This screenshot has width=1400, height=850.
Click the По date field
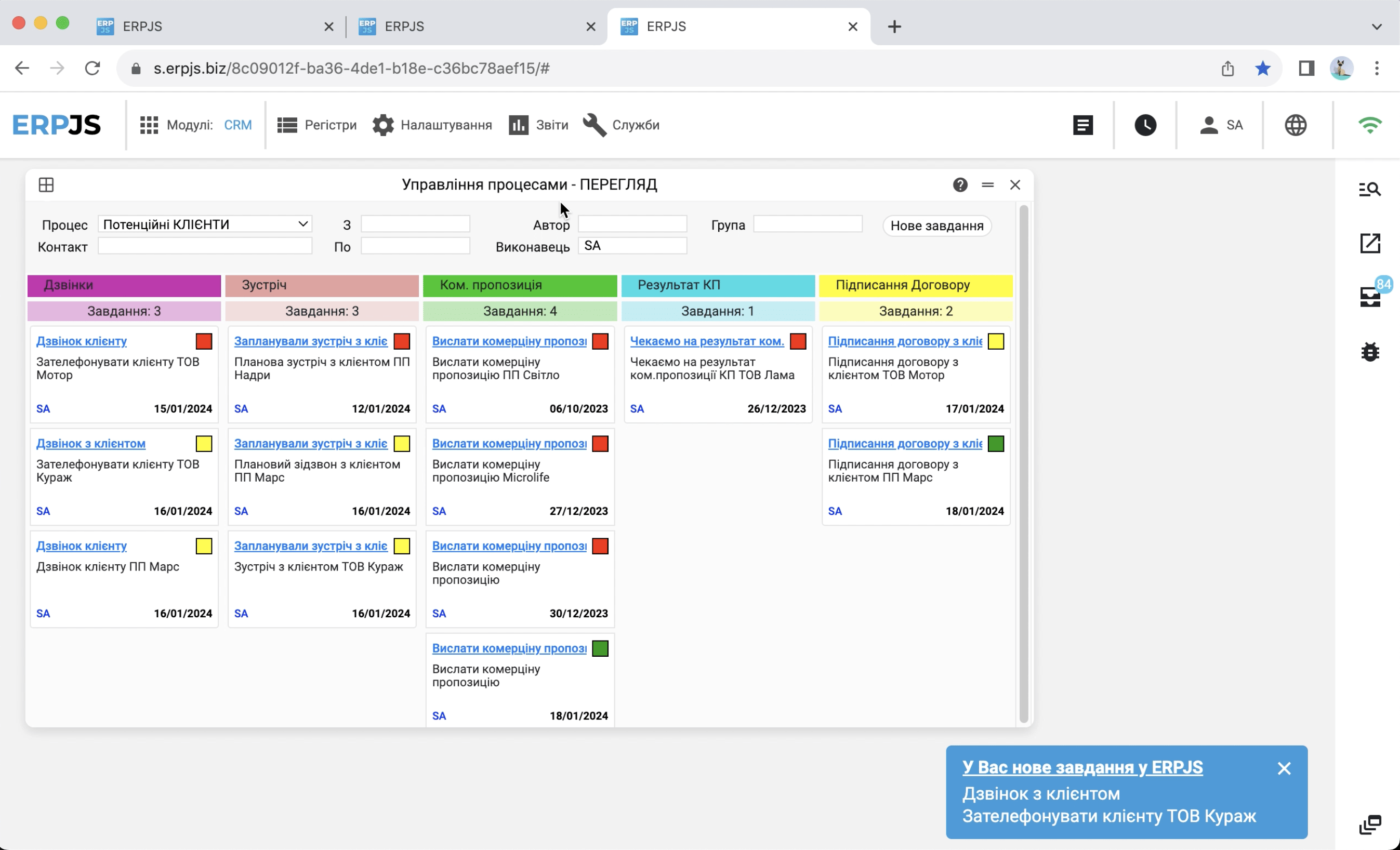[415, 245]
